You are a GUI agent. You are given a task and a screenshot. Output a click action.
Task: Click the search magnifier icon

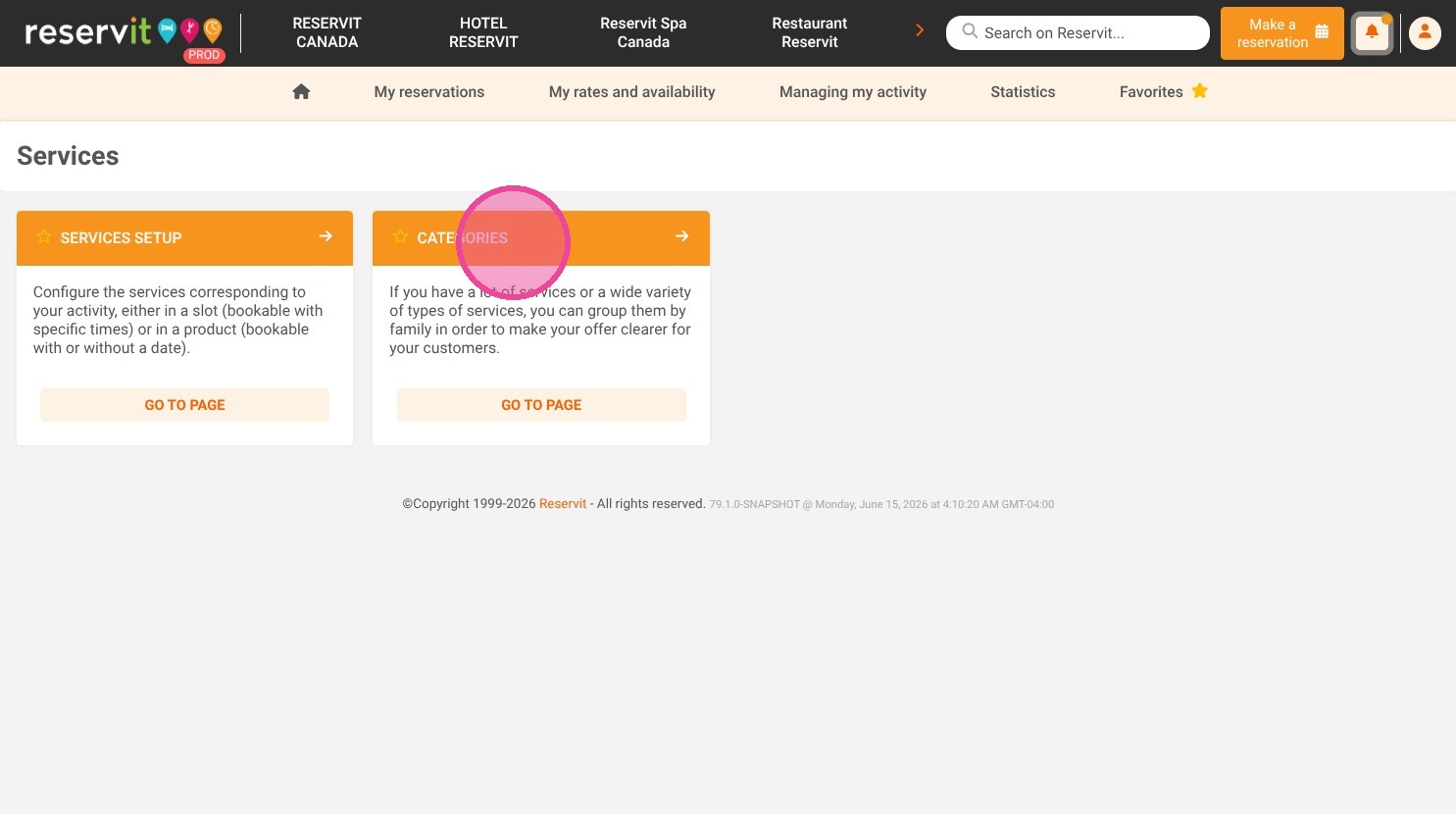(x=970, y=31)
